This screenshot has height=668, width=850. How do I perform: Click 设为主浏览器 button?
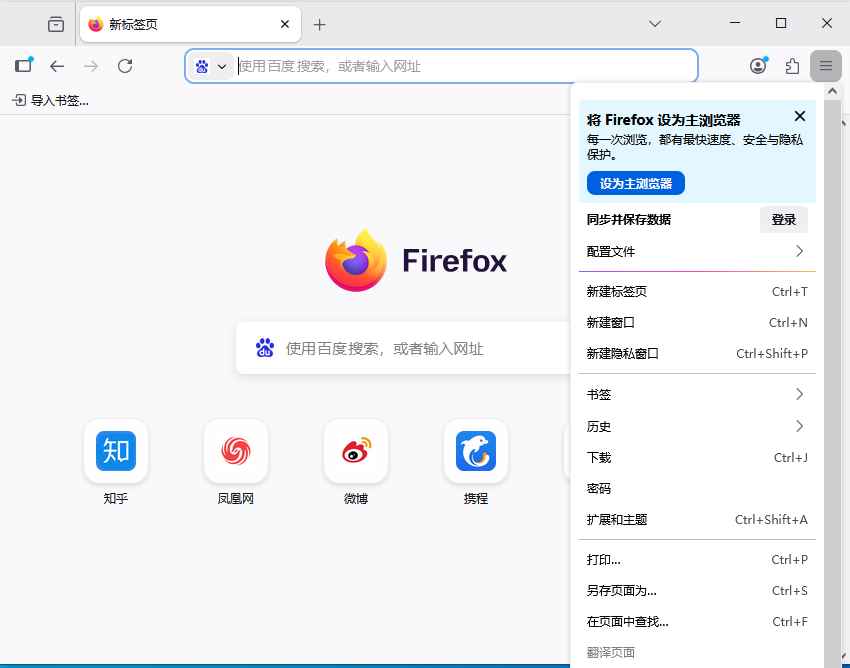(x=635, y=183)
